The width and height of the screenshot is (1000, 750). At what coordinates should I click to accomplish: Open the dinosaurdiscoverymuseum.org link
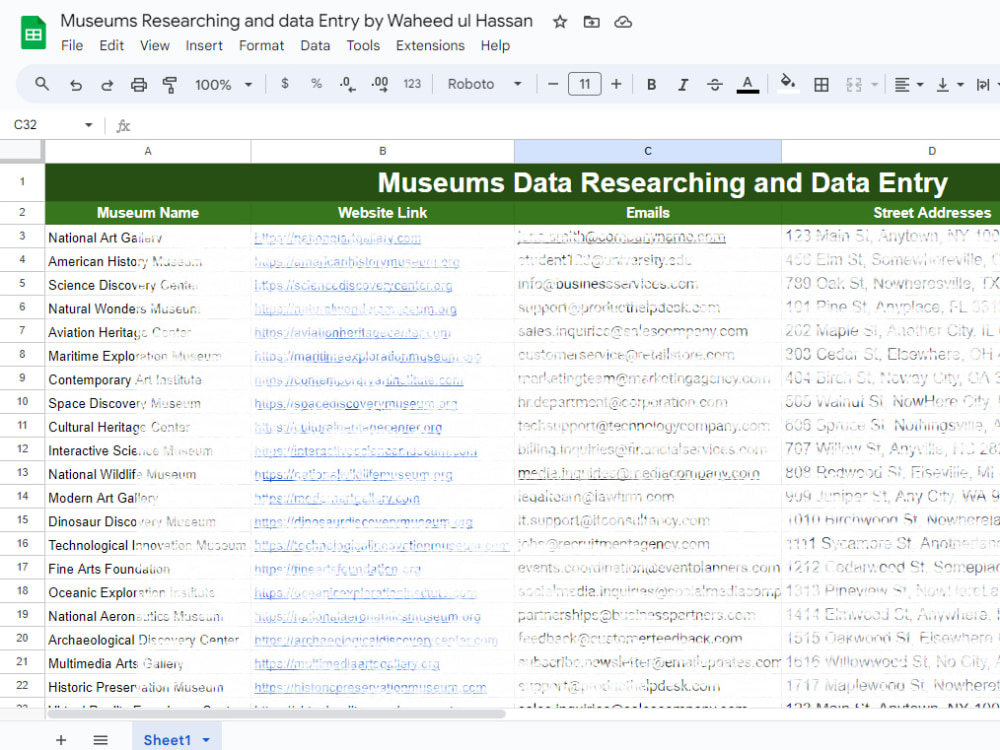[x=363, y=522]
